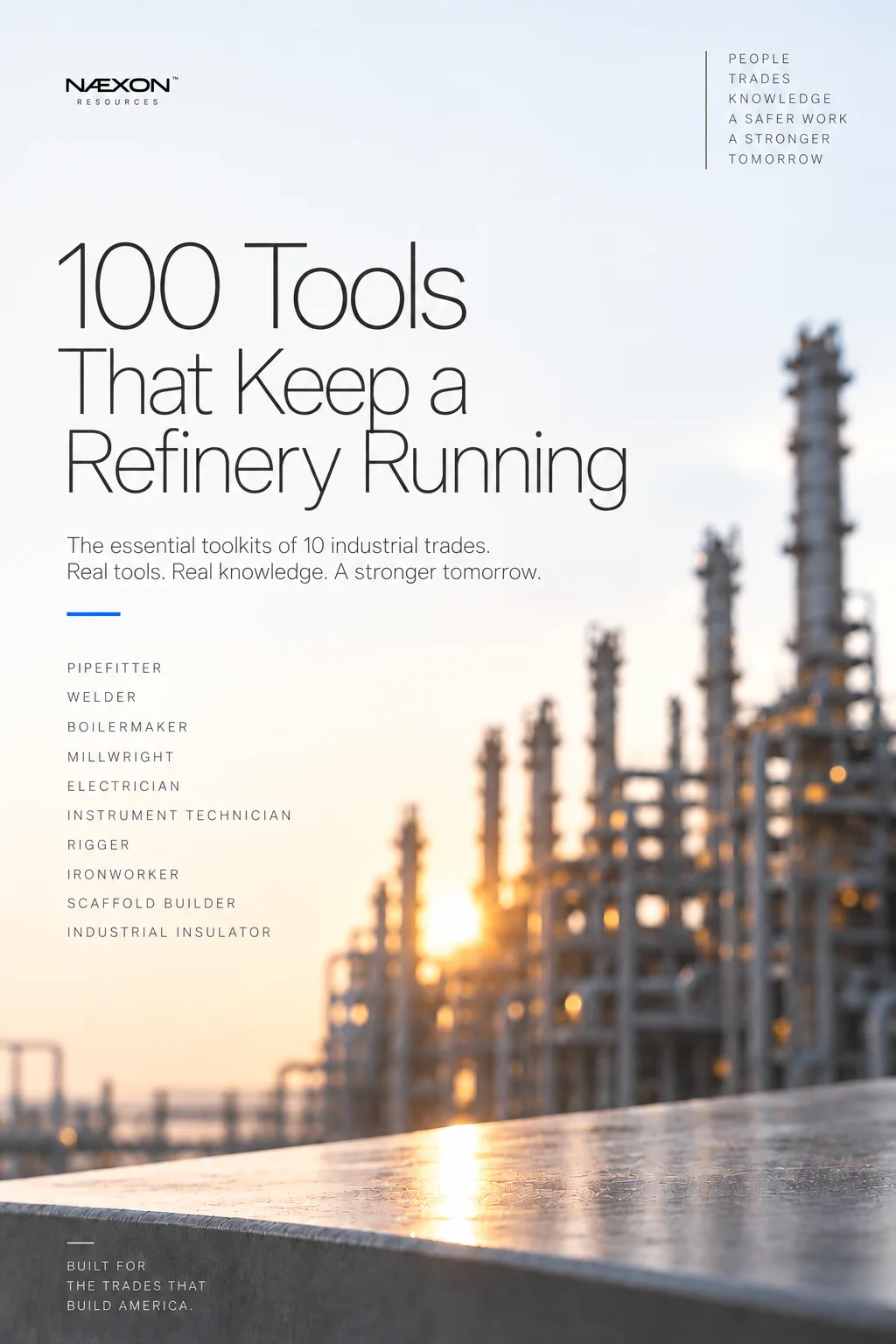Select SCAFFOLD BUILDER in the trades list
Image resolution: width=896 pixels, height=1344 pixels.
pos(151,904)
